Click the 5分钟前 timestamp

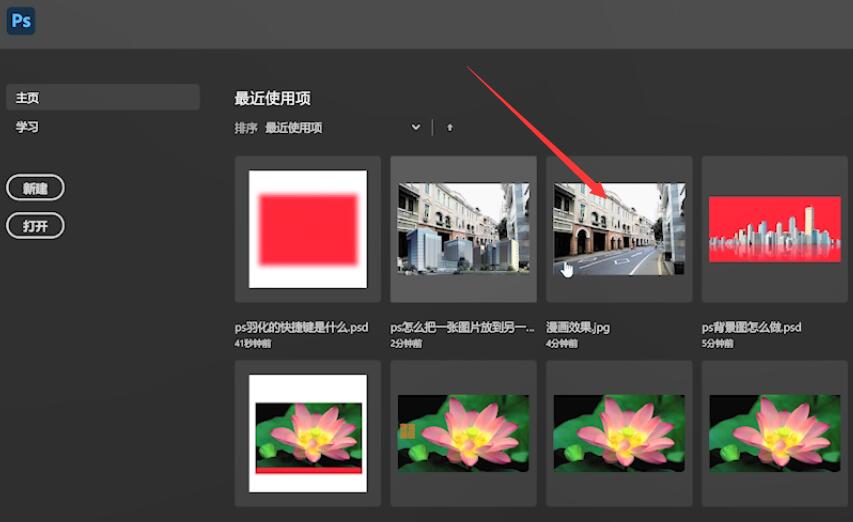(x=717, y=343)
